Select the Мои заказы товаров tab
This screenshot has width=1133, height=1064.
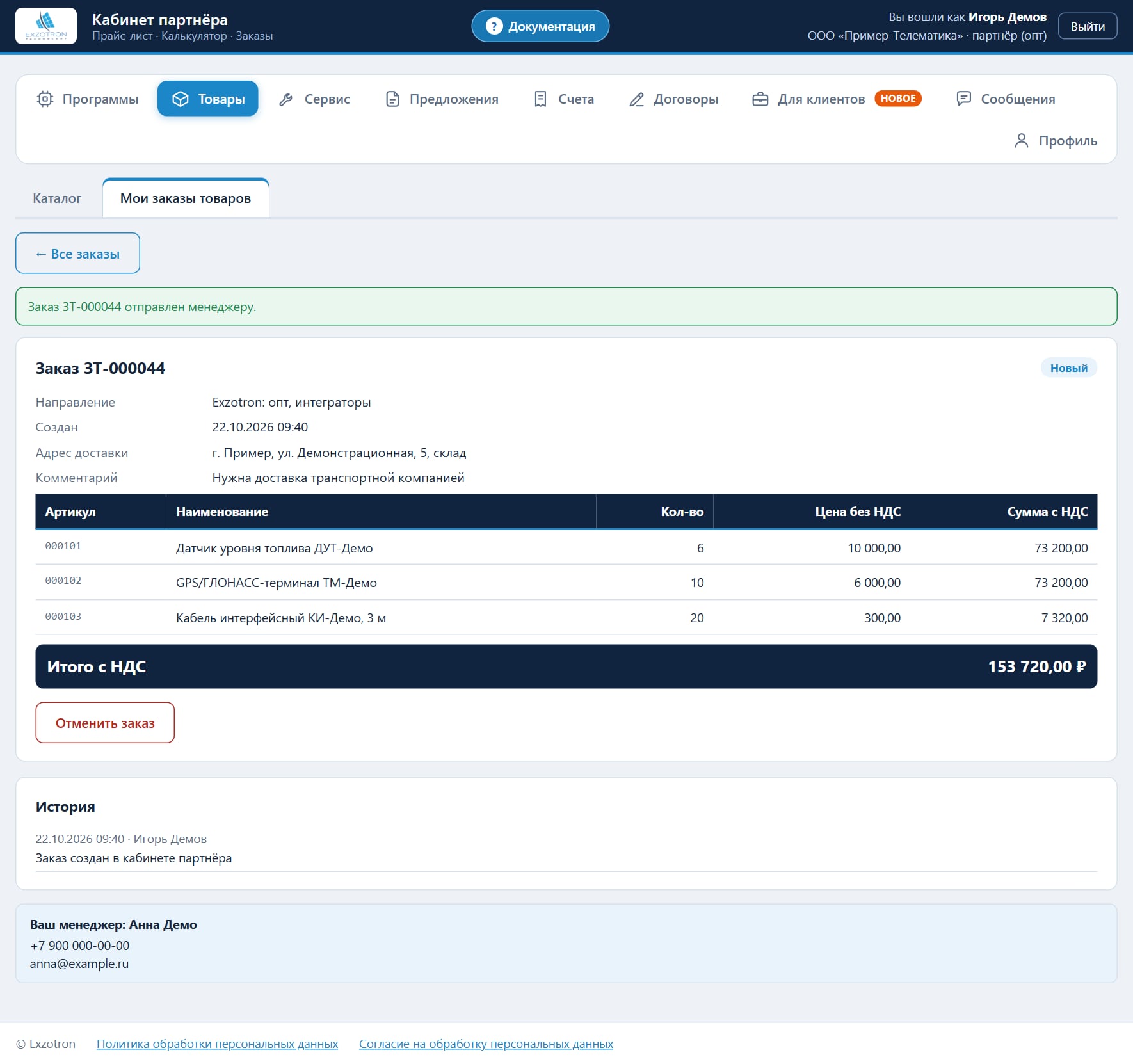186,198
